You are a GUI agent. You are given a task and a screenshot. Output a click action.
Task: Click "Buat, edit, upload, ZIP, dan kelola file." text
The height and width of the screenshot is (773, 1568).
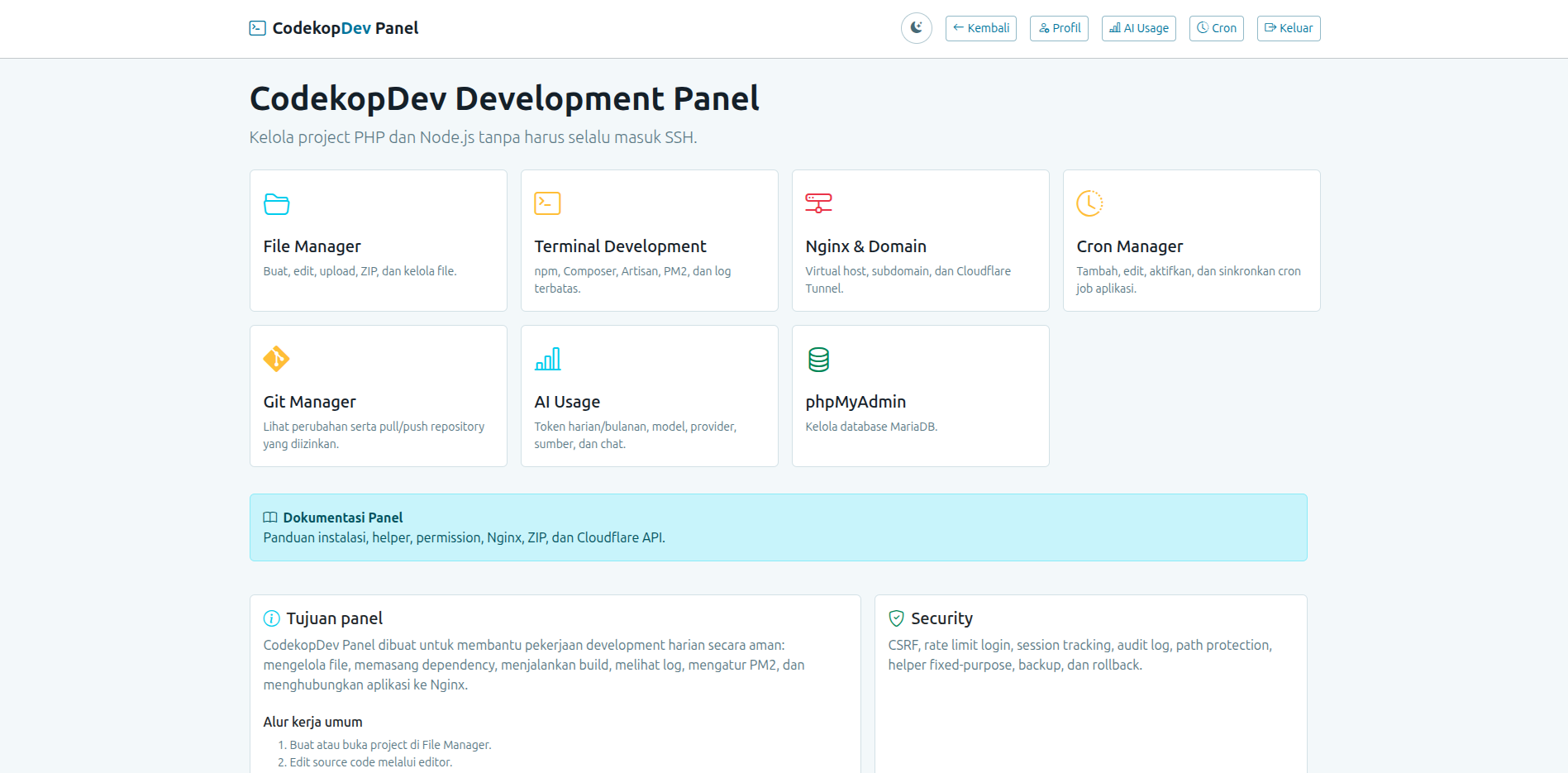360,271
